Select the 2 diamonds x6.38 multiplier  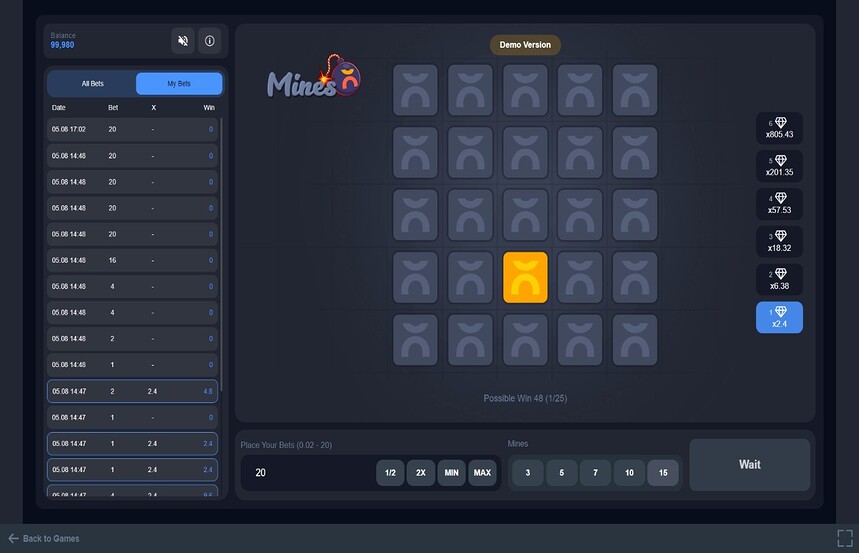click(779, 280)
